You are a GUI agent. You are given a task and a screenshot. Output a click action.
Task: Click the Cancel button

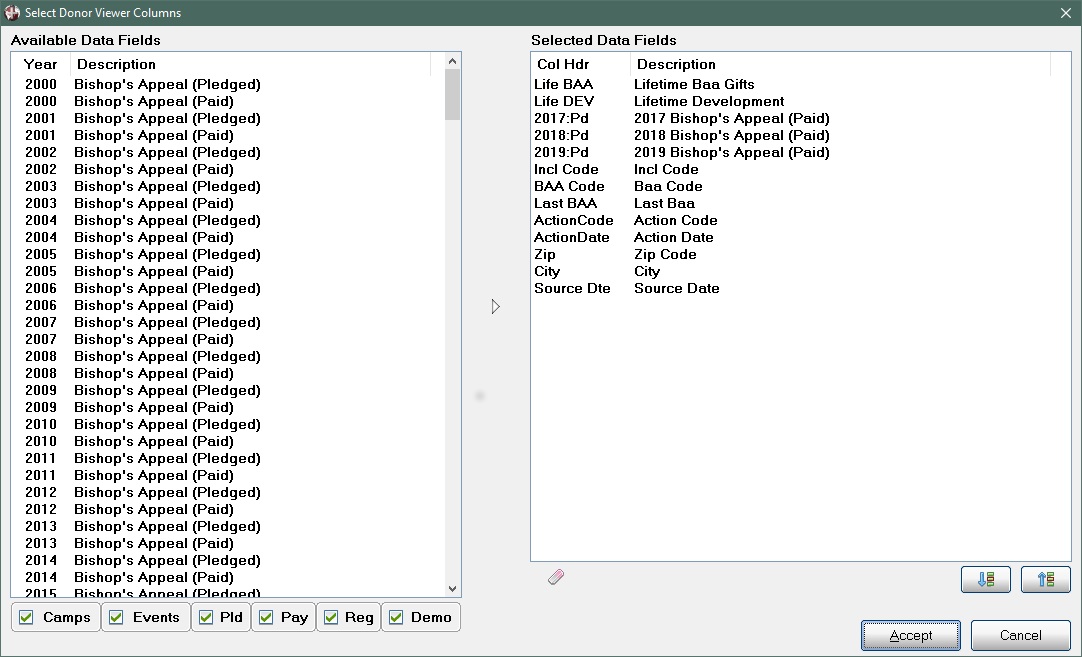click(1020, 635)
